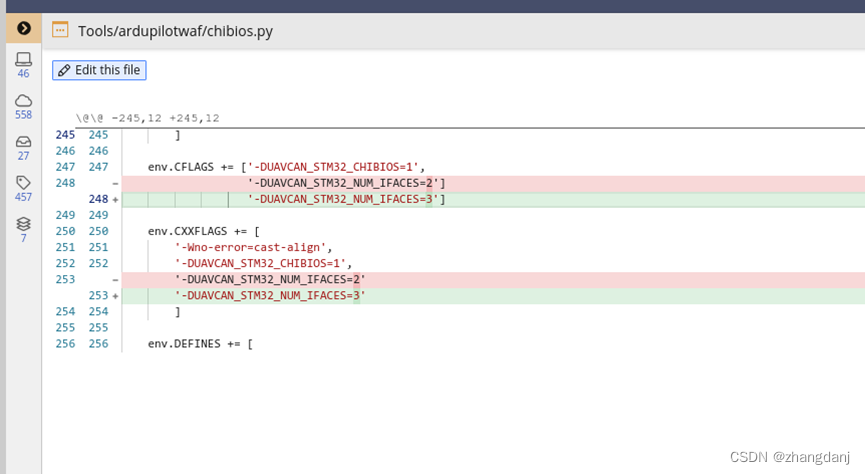Click old line number 248 of removed line
865x474 pixels.
pos(65,183)
